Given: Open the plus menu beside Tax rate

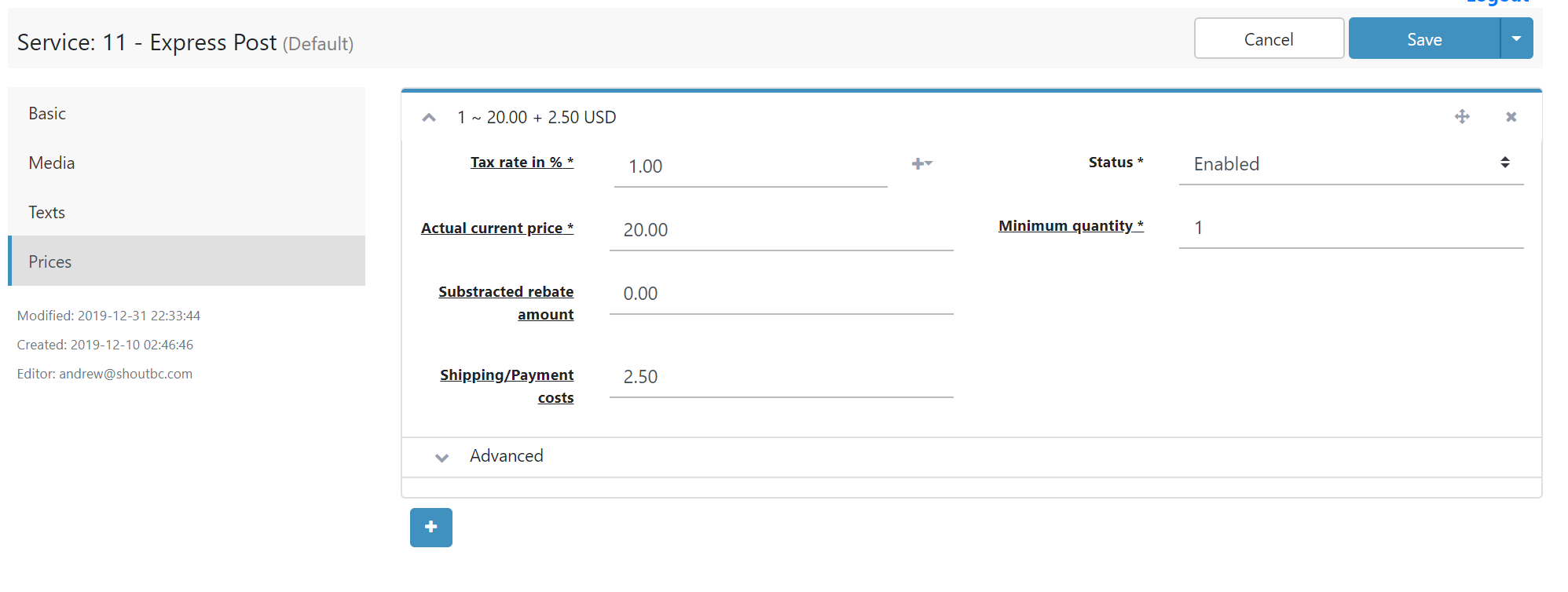Looking at the screenshot, I should (921, 163).
